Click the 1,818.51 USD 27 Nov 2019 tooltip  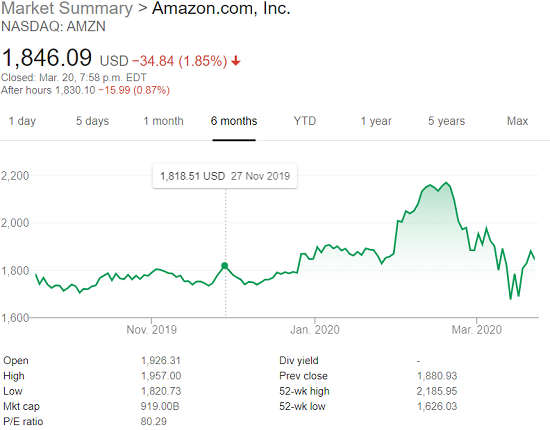(225, 176)
